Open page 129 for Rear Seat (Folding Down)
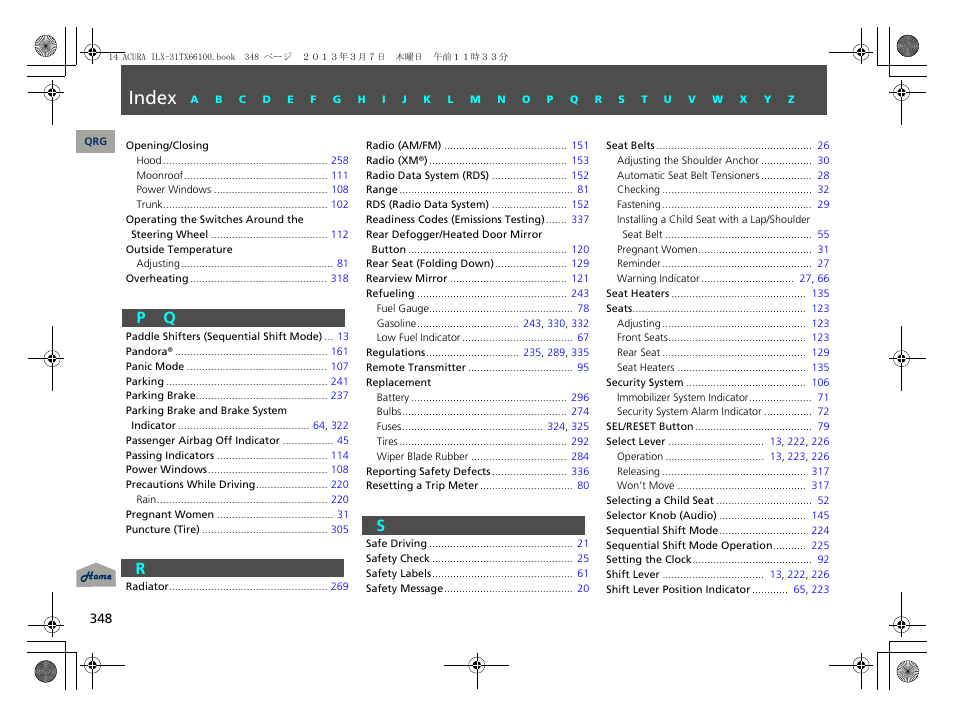 click(x=580, y=263)
